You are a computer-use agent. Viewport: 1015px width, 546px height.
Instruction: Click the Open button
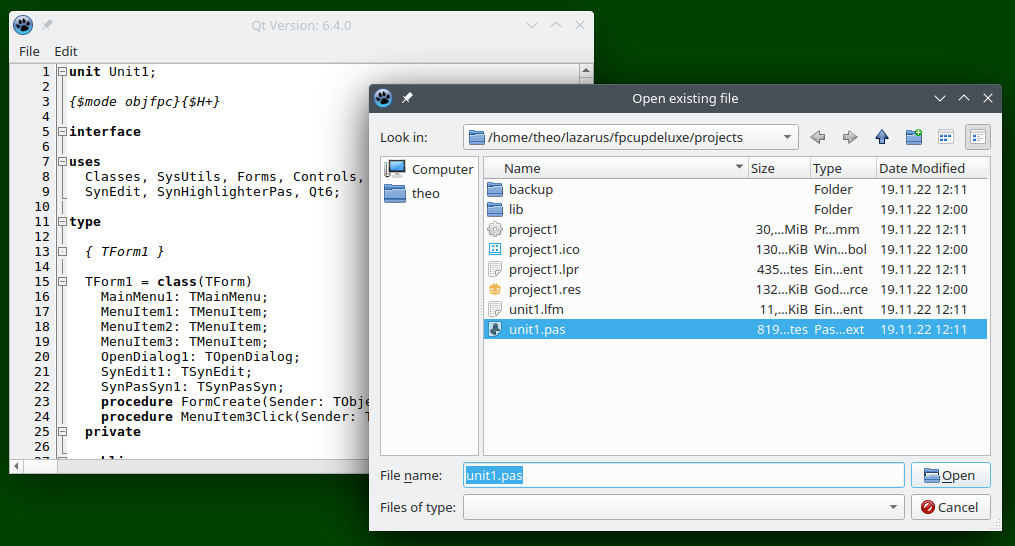tap(950, 475)
